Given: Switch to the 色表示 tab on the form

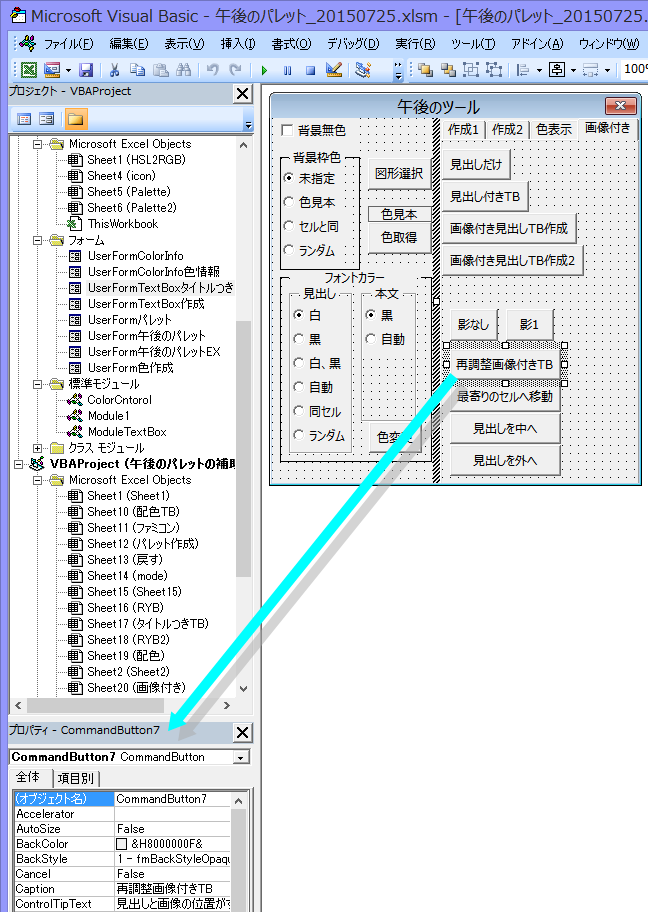Looking at the screenshot, I should click(x=554, y=130).
